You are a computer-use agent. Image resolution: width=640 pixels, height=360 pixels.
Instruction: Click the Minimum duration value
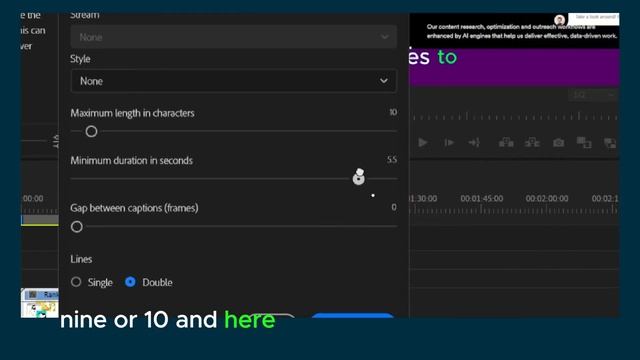click(392, 160)
